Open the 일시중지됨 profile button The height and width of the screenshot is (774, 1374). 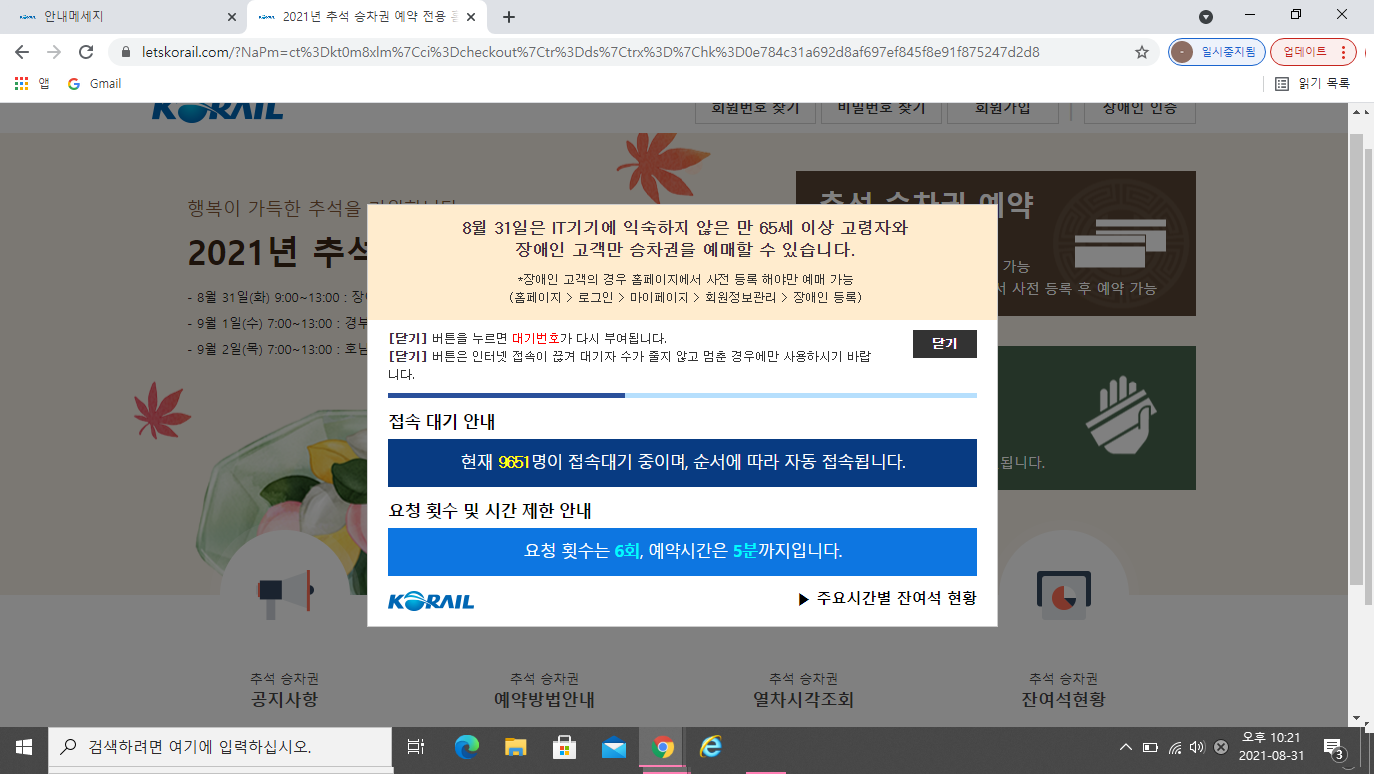(x=1217, y=52)
